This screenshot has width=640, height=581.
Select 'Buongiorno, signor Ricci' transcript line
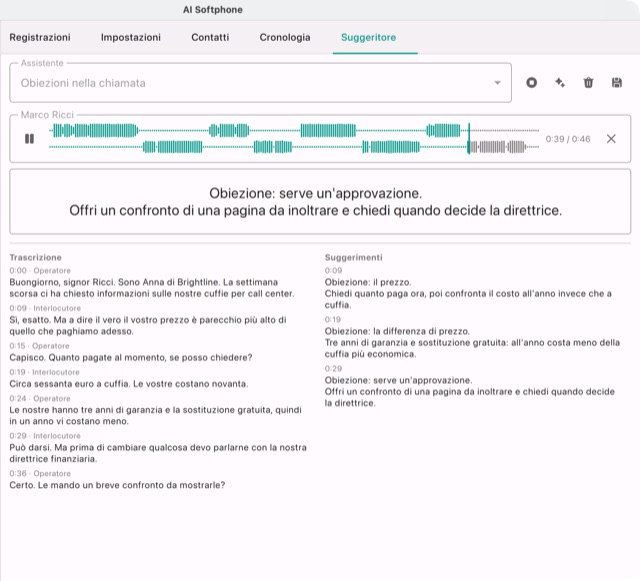tap(152, 288)
